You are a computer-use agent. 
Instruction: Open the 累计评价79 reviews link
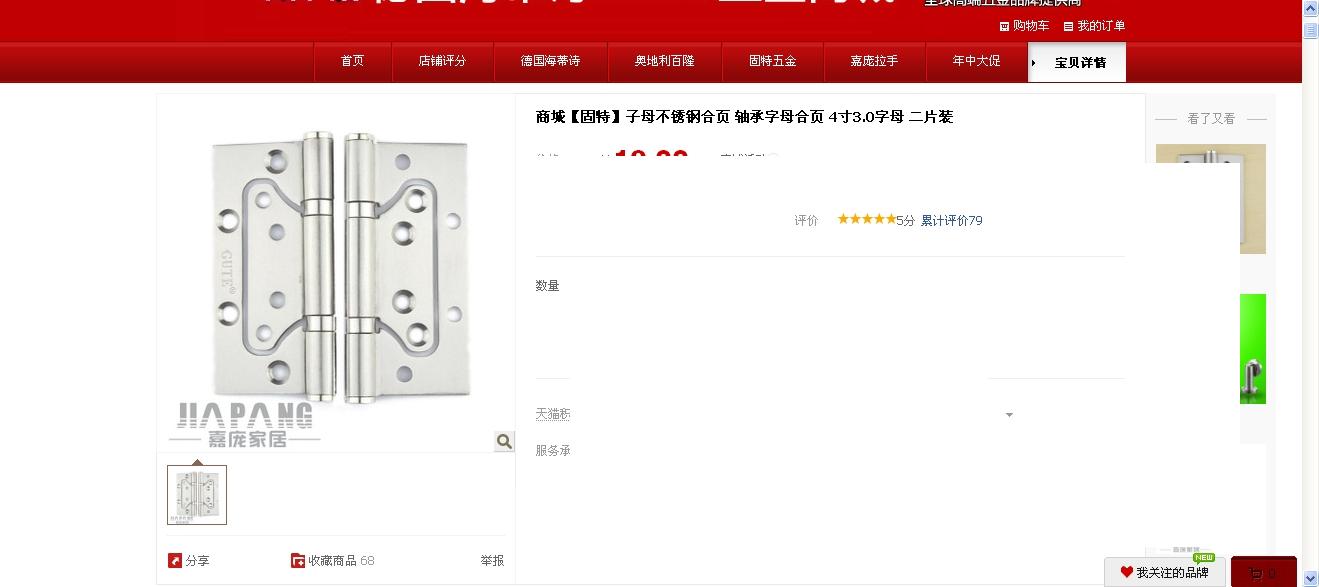(x=951, y=220)
